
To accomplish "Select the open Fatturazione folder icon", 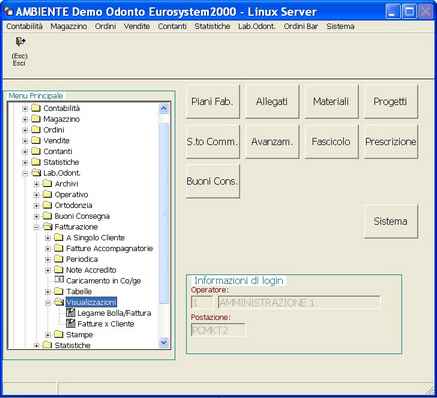I will coord(47,227).
